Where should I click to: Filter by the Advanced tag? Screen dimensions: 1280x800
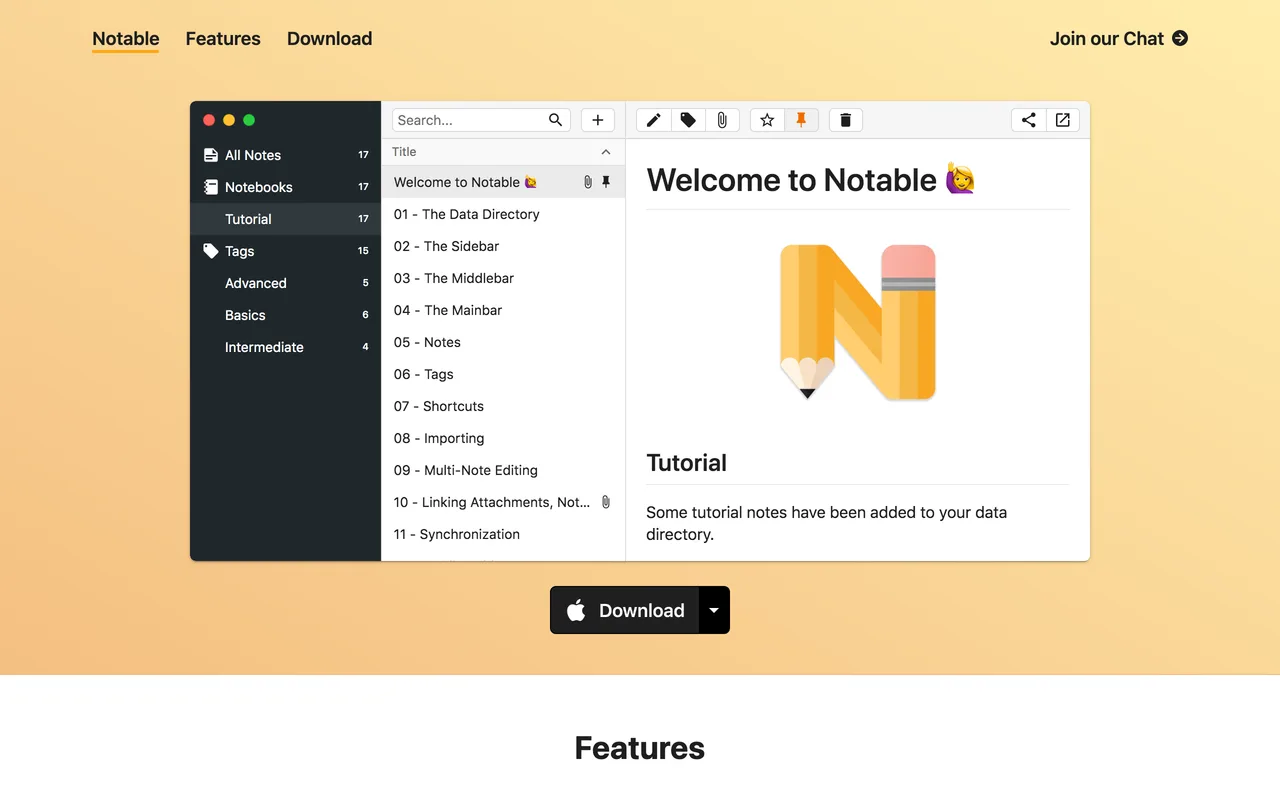pos(286,283)
